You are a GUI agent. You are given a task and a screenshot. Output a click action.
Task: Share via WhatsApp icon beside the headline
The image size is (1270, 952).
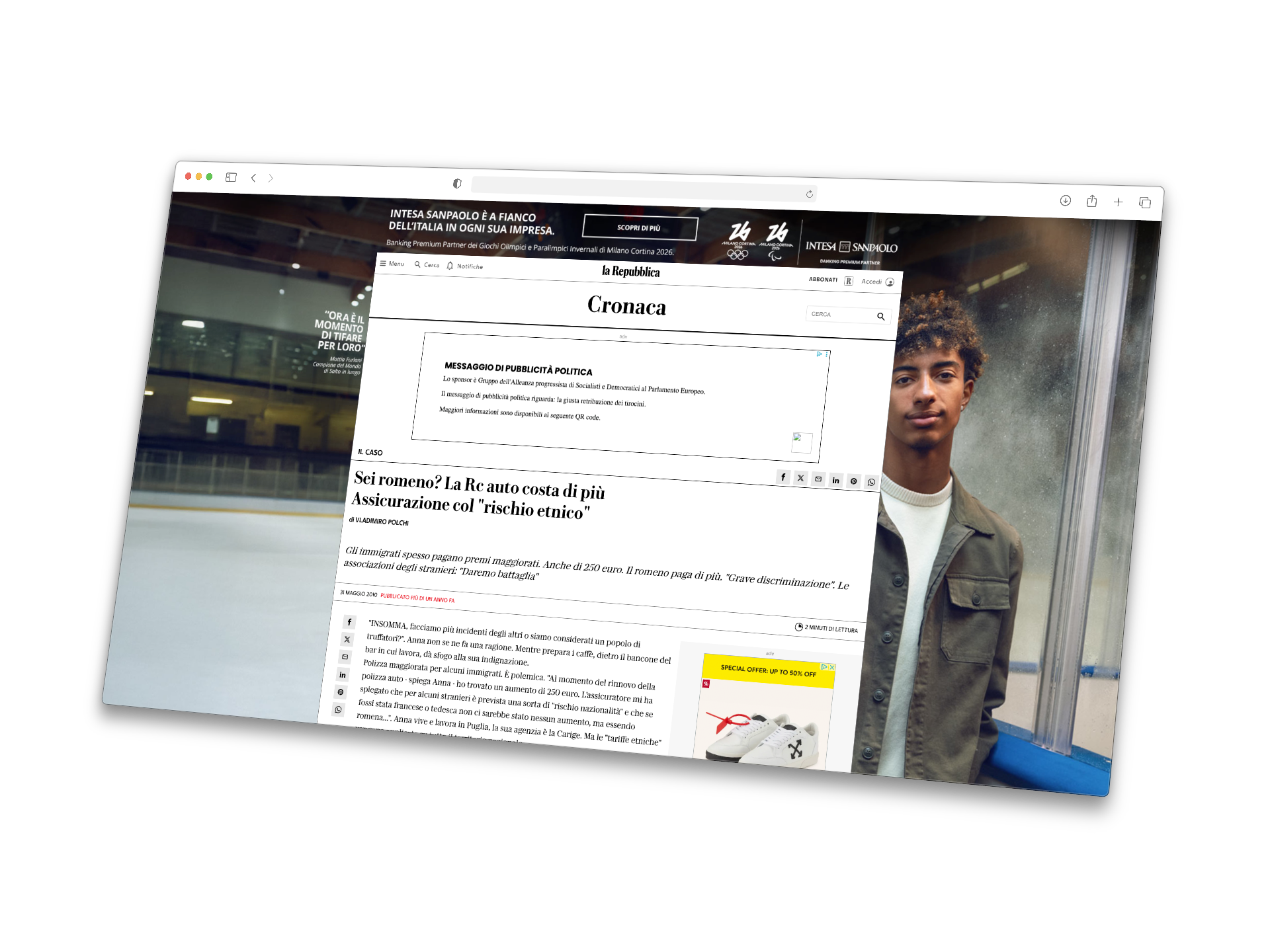click(871, 482)
